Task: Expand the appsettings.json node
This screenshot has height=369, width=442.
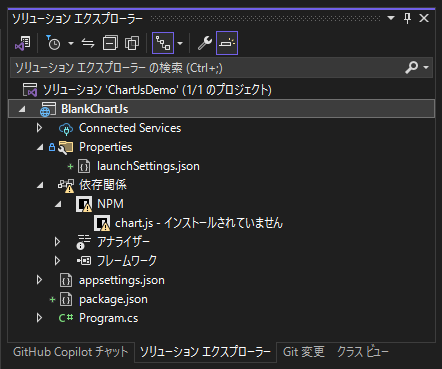Action: coord(39,280)
